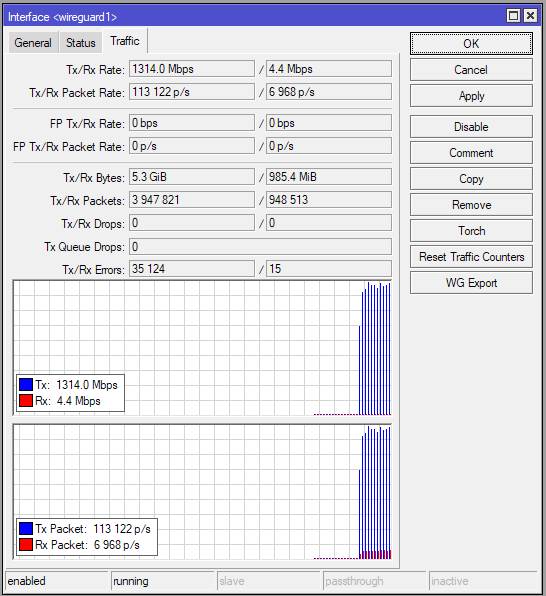Click the red Rx Packet legend swatch

click(26, 545)
